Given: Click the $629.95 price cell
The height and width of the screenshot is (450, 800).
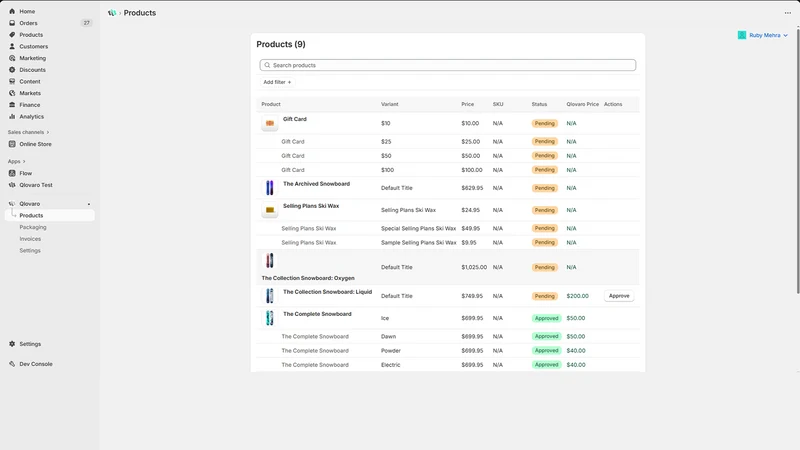Looking at the screenshot, I should point(472,188).
